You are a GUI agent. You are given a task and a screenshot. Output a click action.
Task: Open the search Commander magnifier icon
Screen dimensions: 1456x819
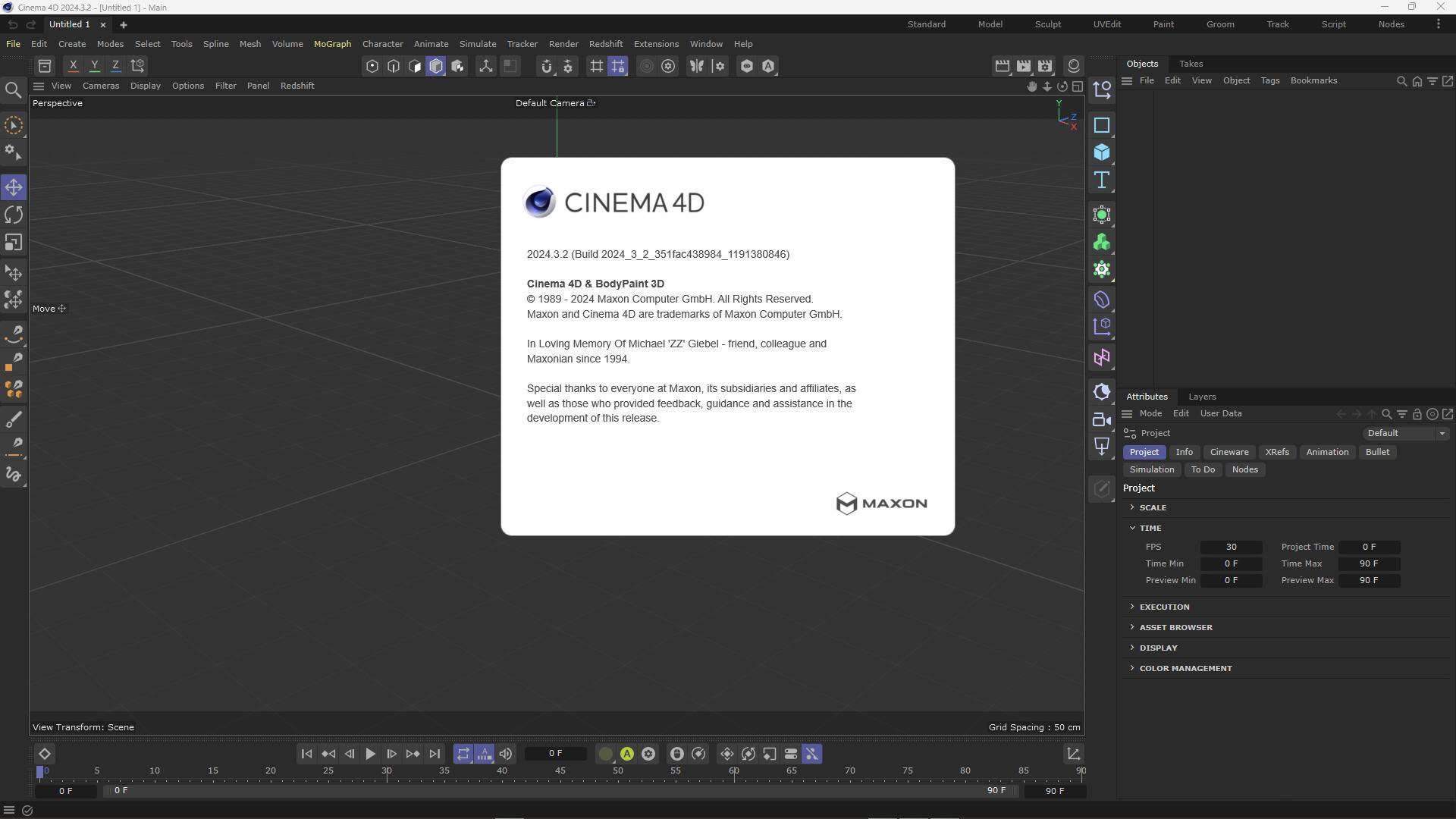tap(14, 91)
